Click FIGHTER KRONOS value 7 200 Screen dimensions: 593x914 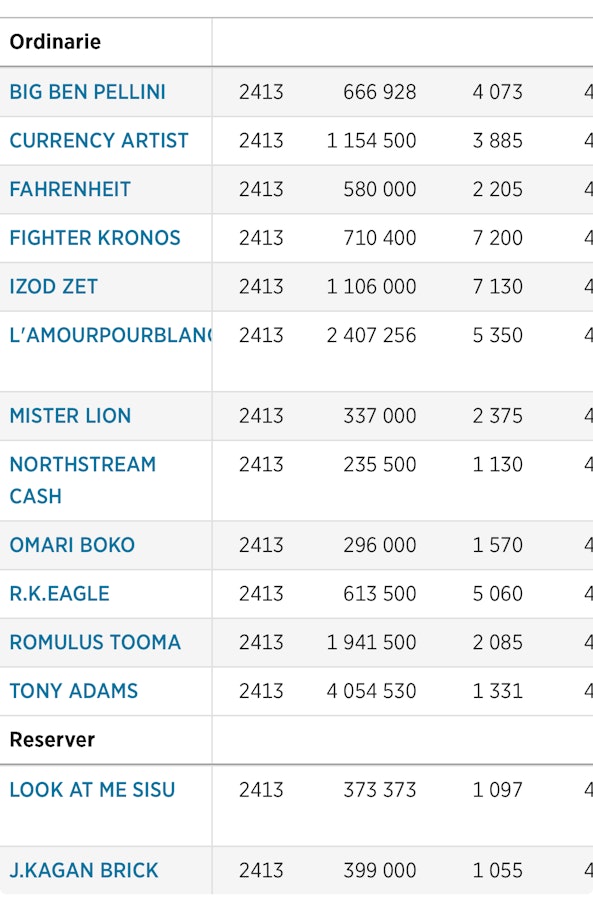[497, 238]
